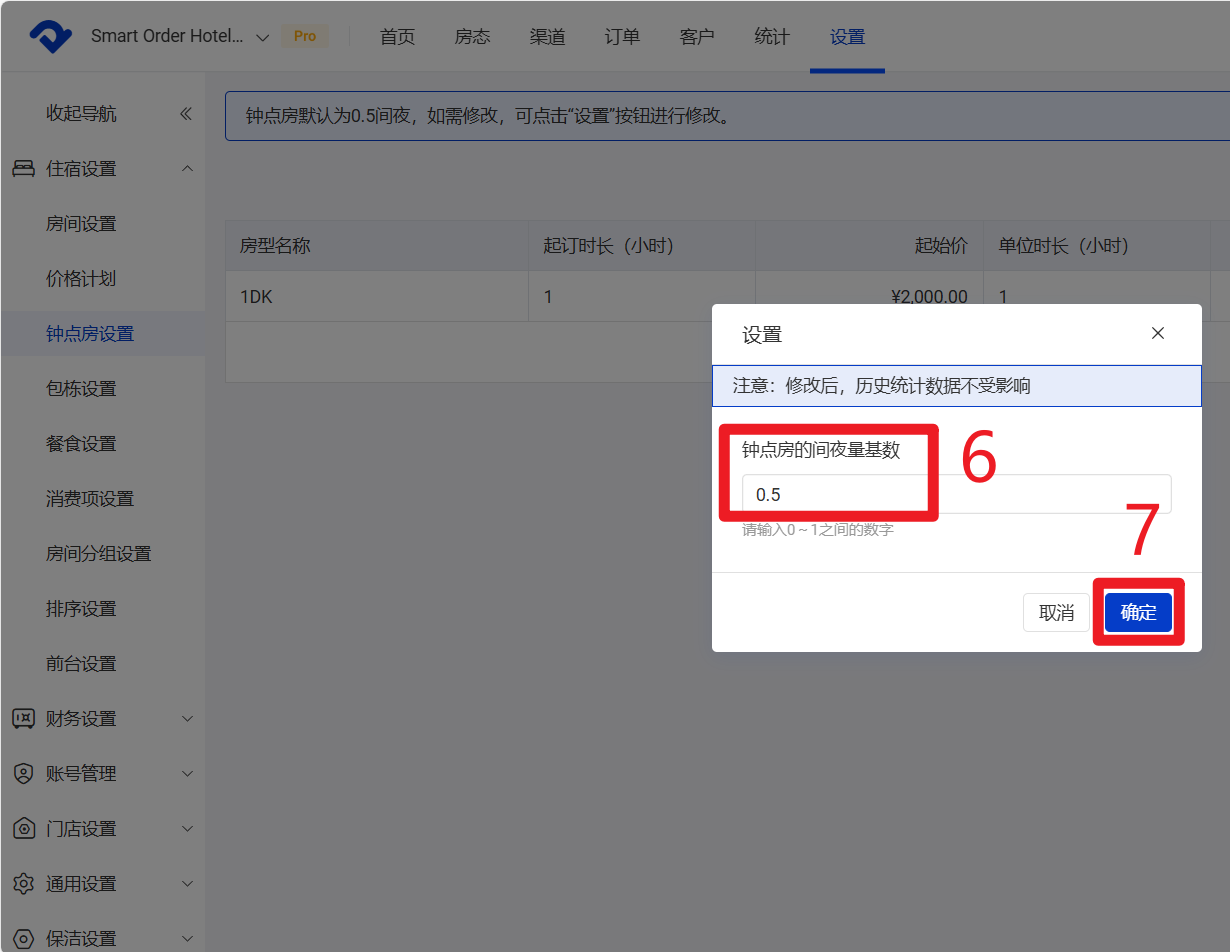The height and width of the screenshot is (952, 1230).
Task: Collapse the 住宿设置 section chevron
Action: (x=187, y=169)
